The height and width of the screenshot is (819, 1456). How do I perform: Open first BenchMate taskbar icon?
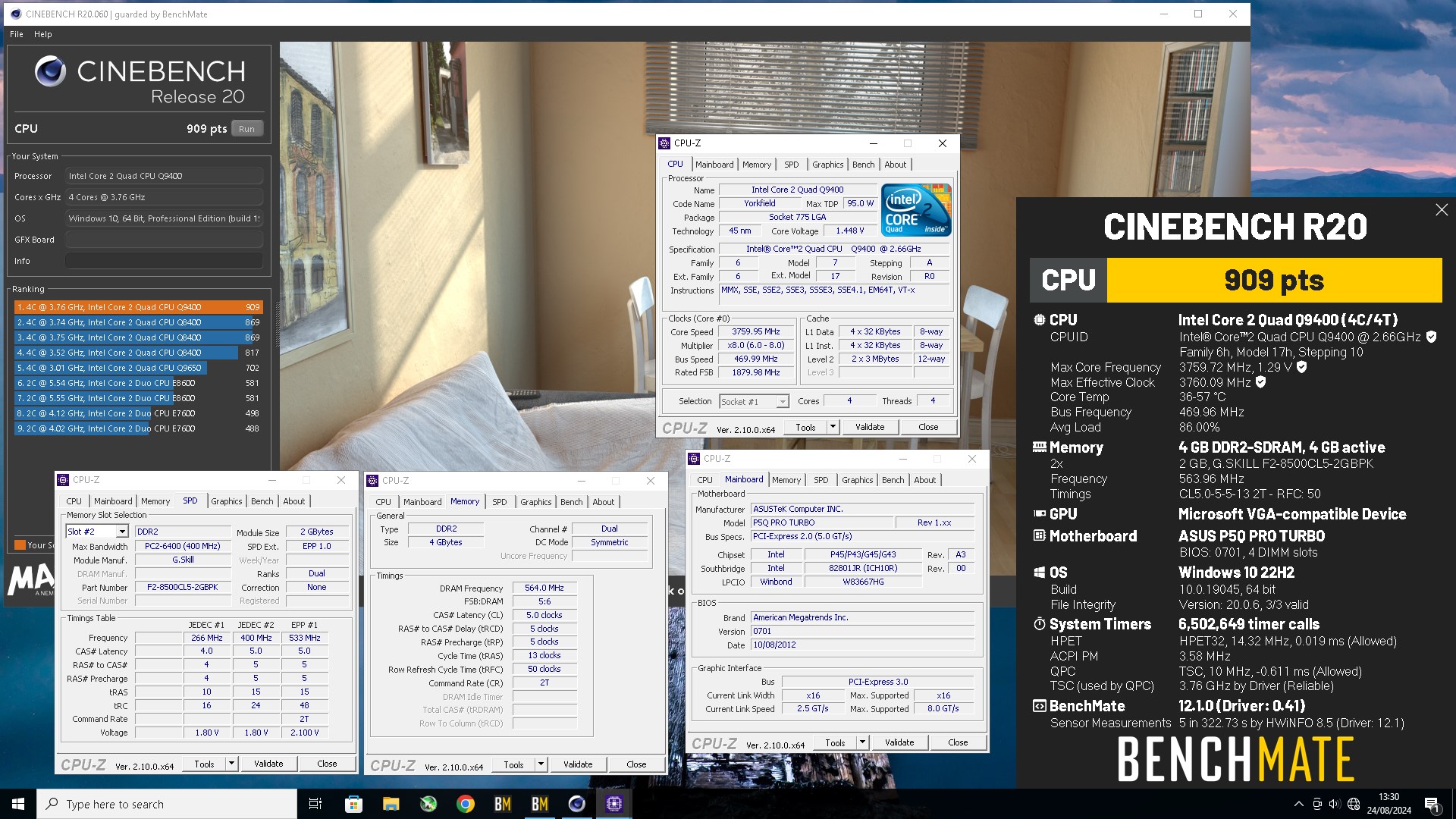pyautogui.click(x=503, y=804)
